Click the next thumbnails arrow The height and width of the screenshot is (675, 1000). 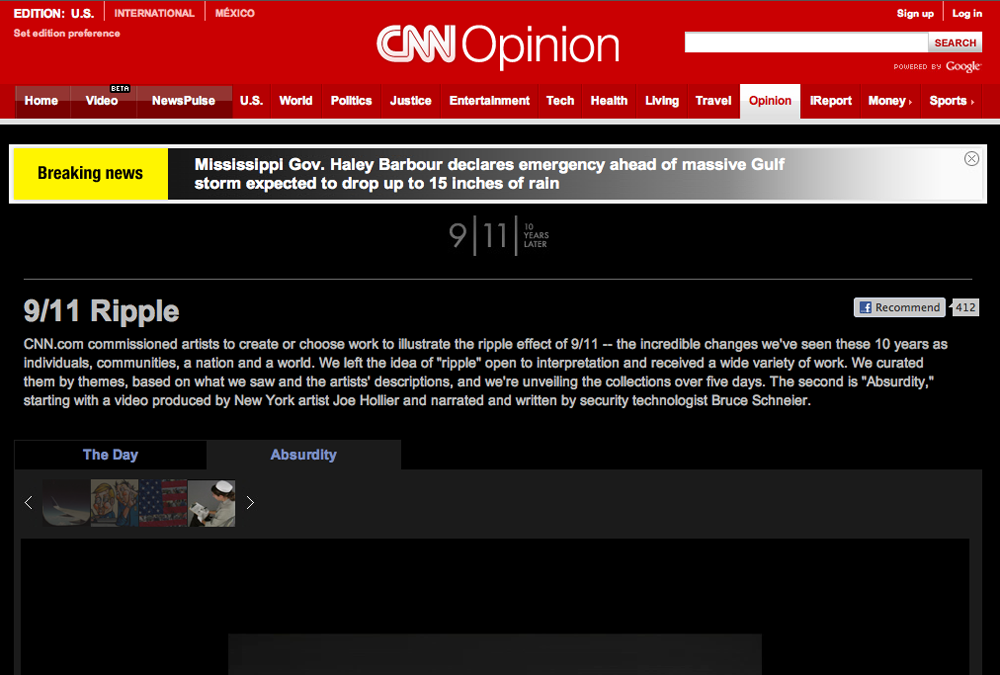(x=250, y=503)
